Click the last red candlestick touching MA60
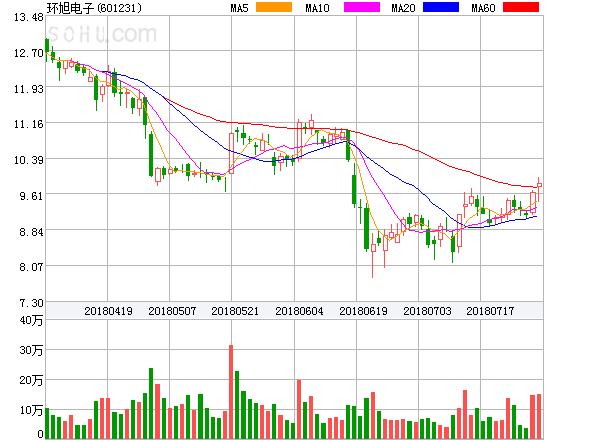 click(x=539, y=189)
